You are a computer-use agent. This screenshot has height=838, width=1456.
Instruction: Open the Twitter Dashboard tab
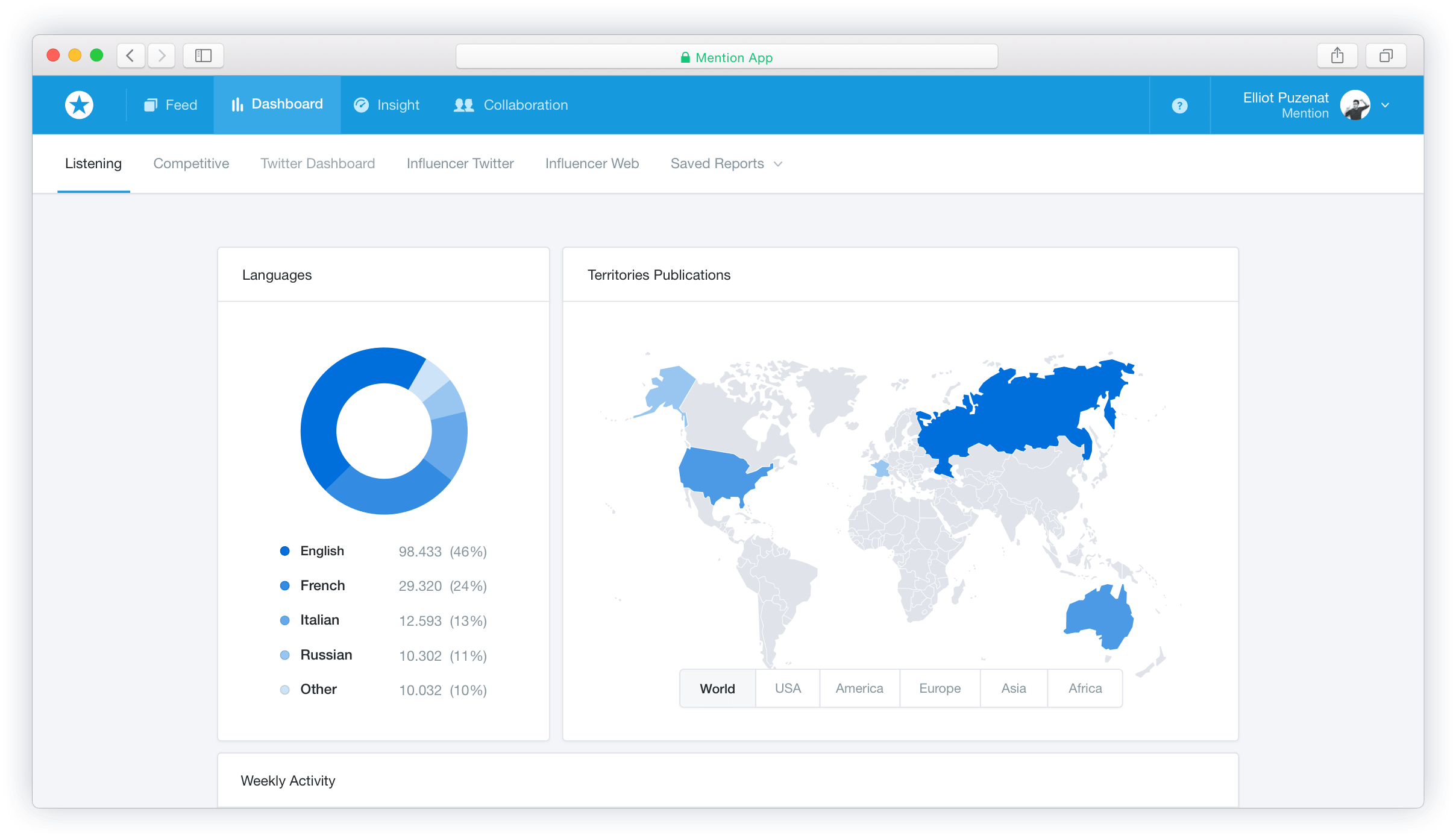(x=318, y=163)
